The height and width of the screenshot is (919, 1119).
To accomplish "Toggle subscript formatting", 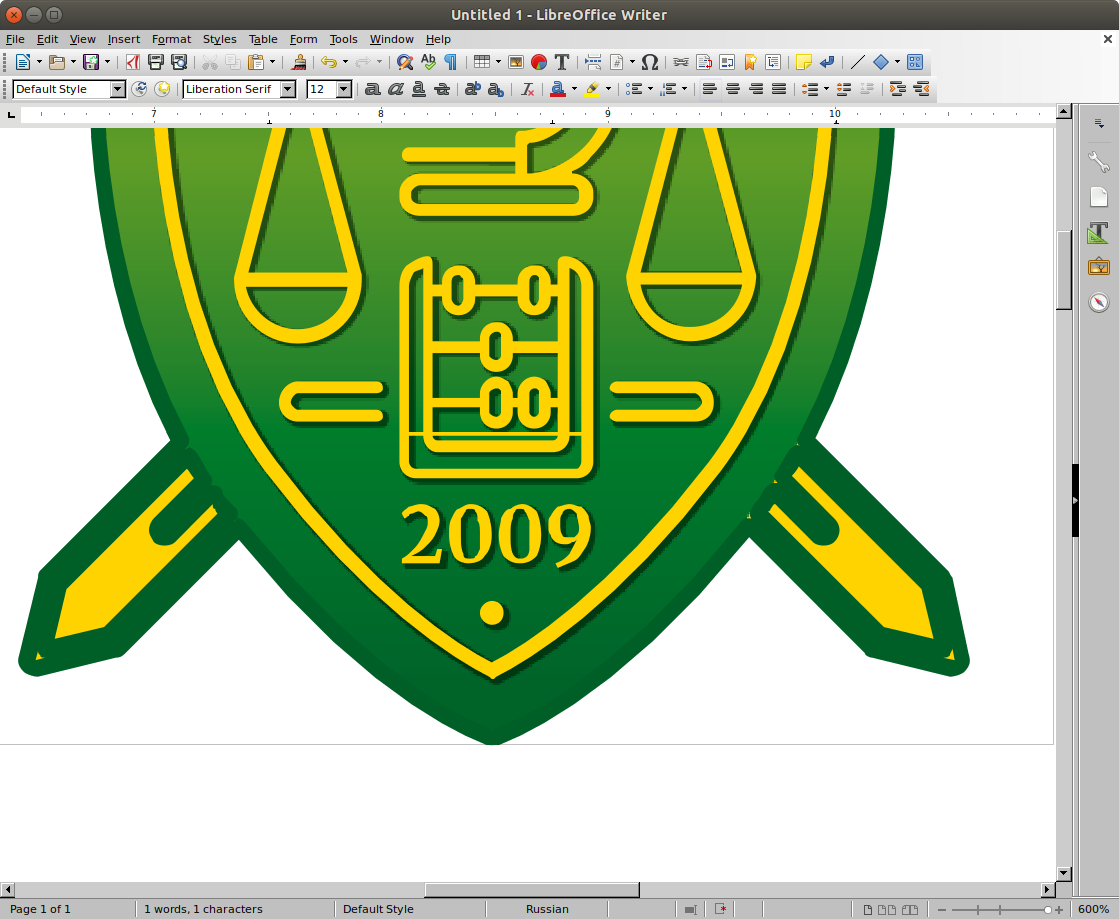I will tap(495, 89).
